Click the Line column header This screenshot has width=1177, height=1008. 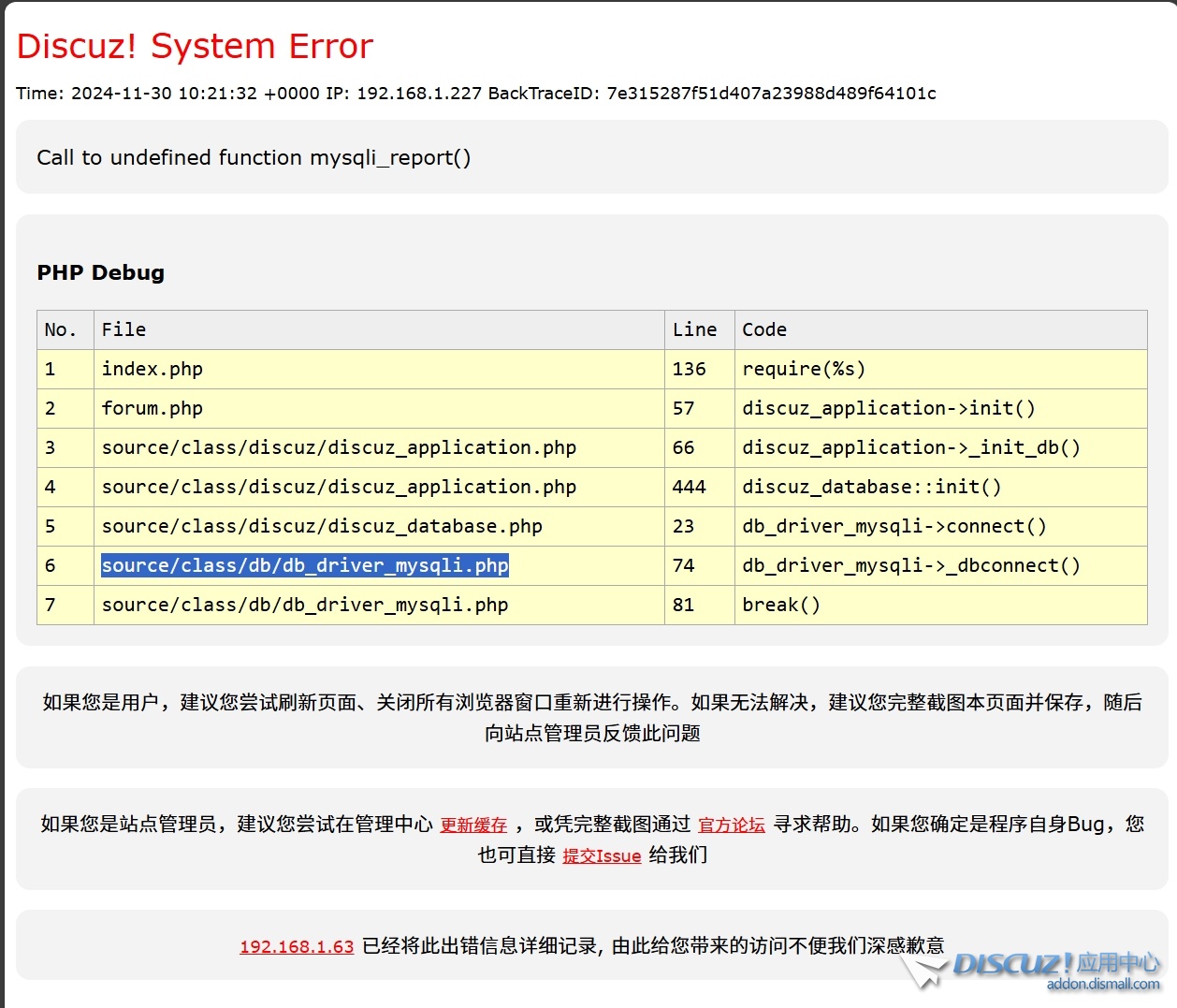point(694,329)
